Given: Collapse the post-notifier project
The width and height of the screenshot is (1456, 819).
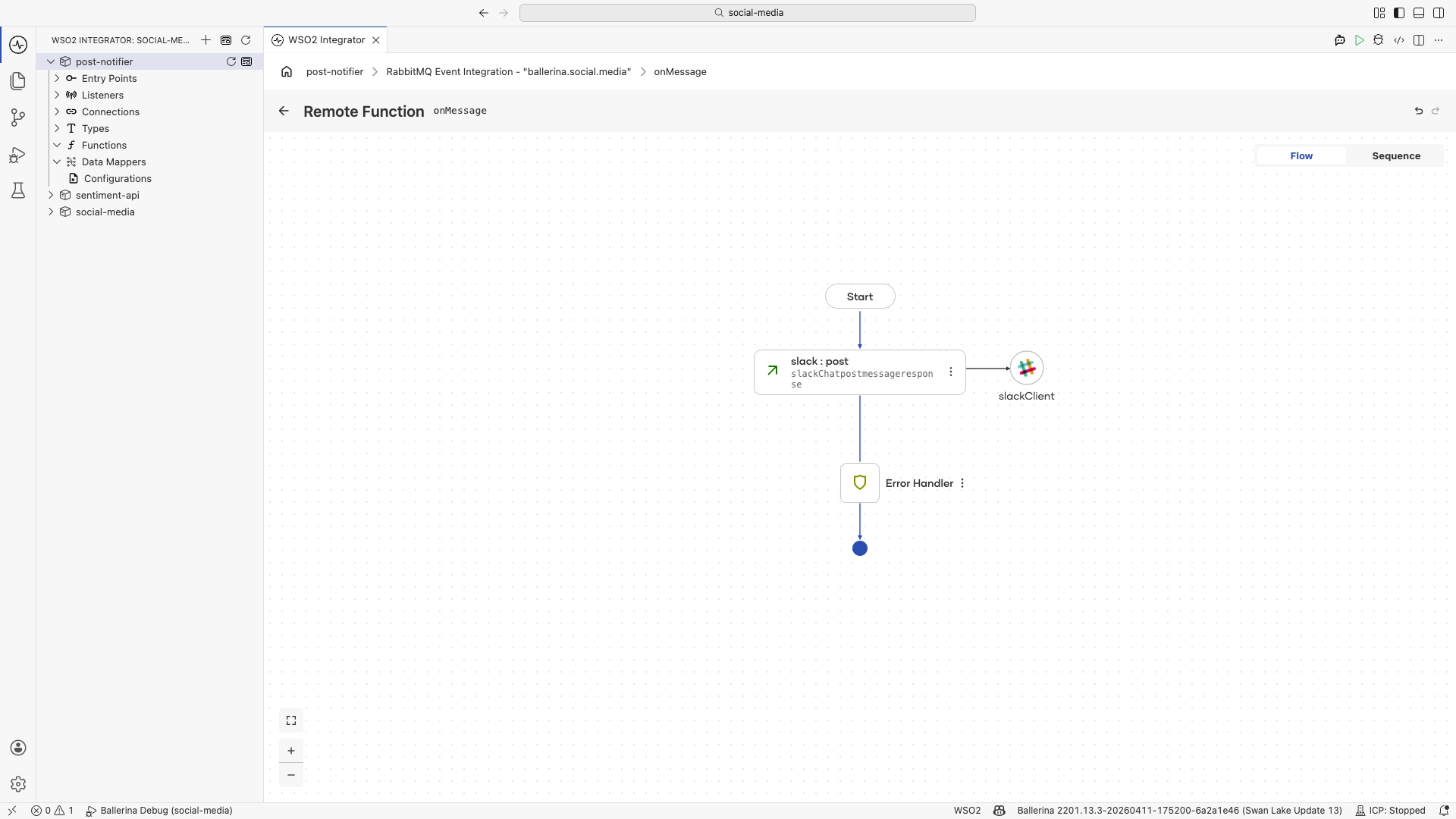Looking at the screenshot, I should (x=51, y=61).
